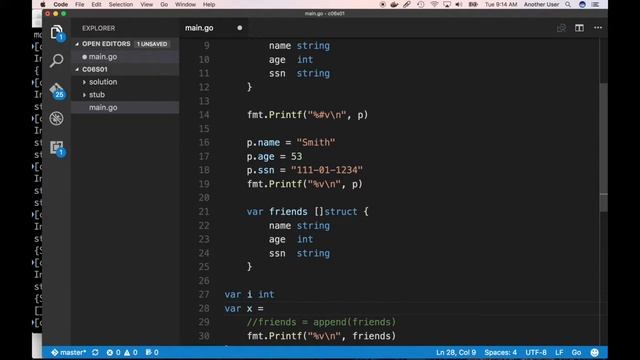The image size is (640, 360).
Task: Open the Apple menu
Action: point(43,4)
